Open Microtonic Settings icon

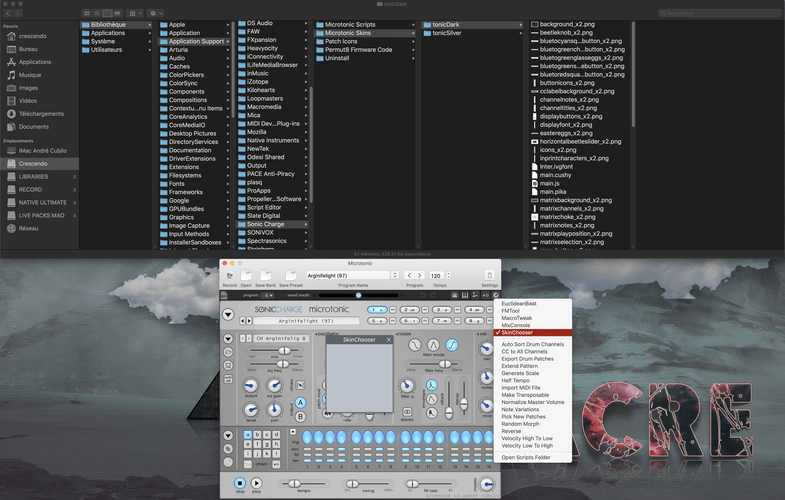[x=490, y=276]
